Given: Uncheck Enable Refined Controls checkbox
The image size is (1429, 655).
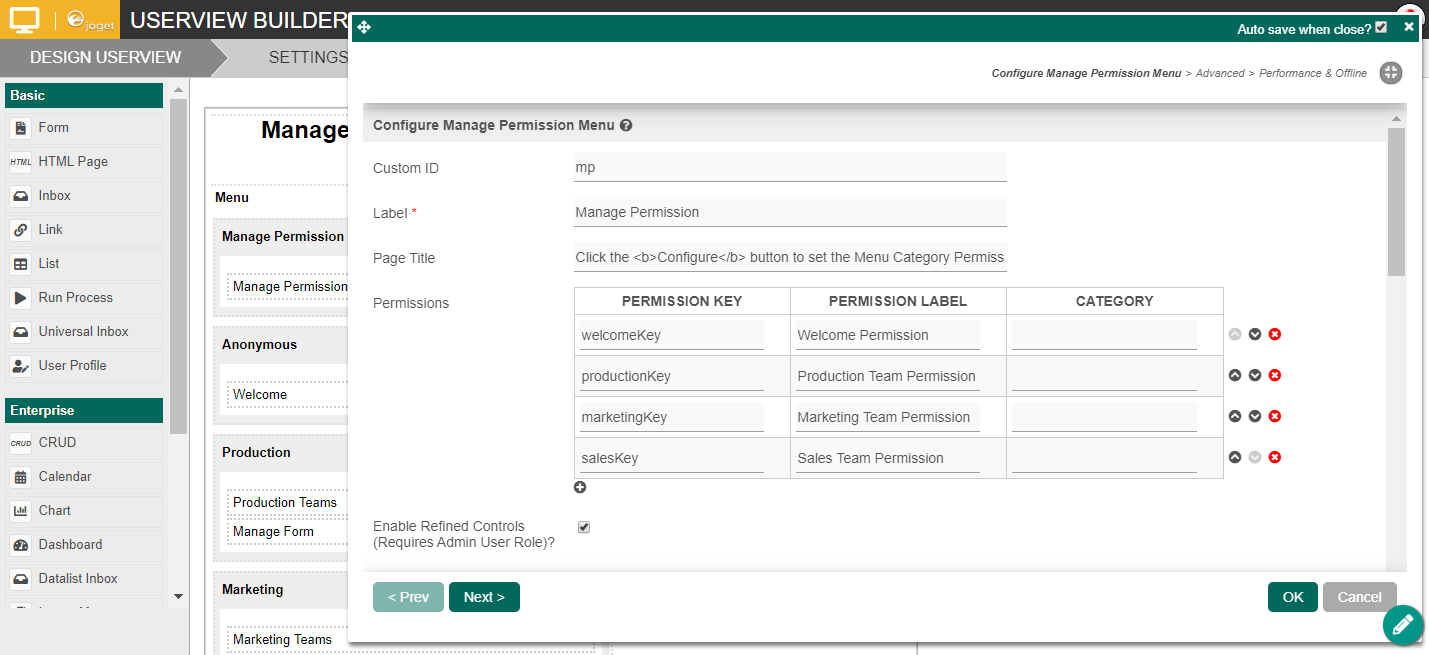Looking at the screenshot, I should pyautogui.click(x=584, y=527).
